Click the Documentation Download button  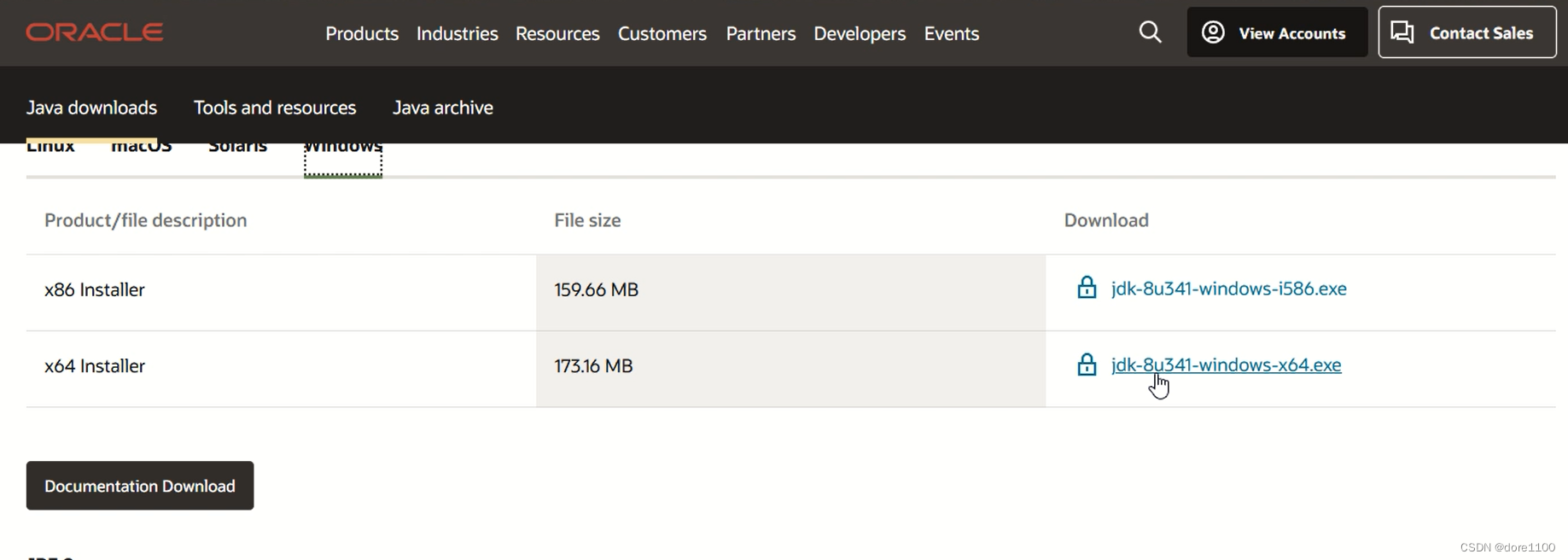[x=140, y=486]
